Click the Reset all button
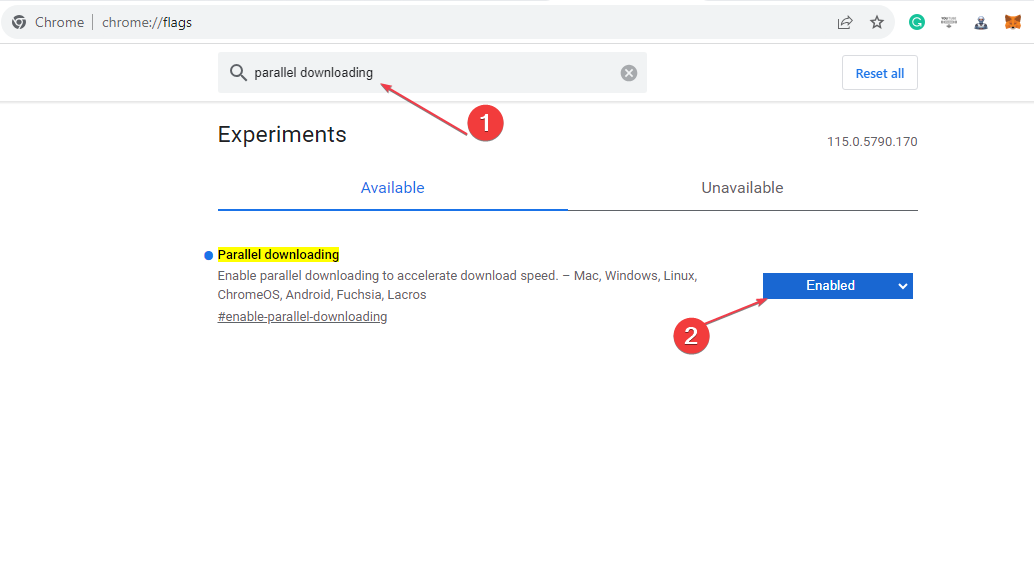The image size is (1034, 570). 880,73
